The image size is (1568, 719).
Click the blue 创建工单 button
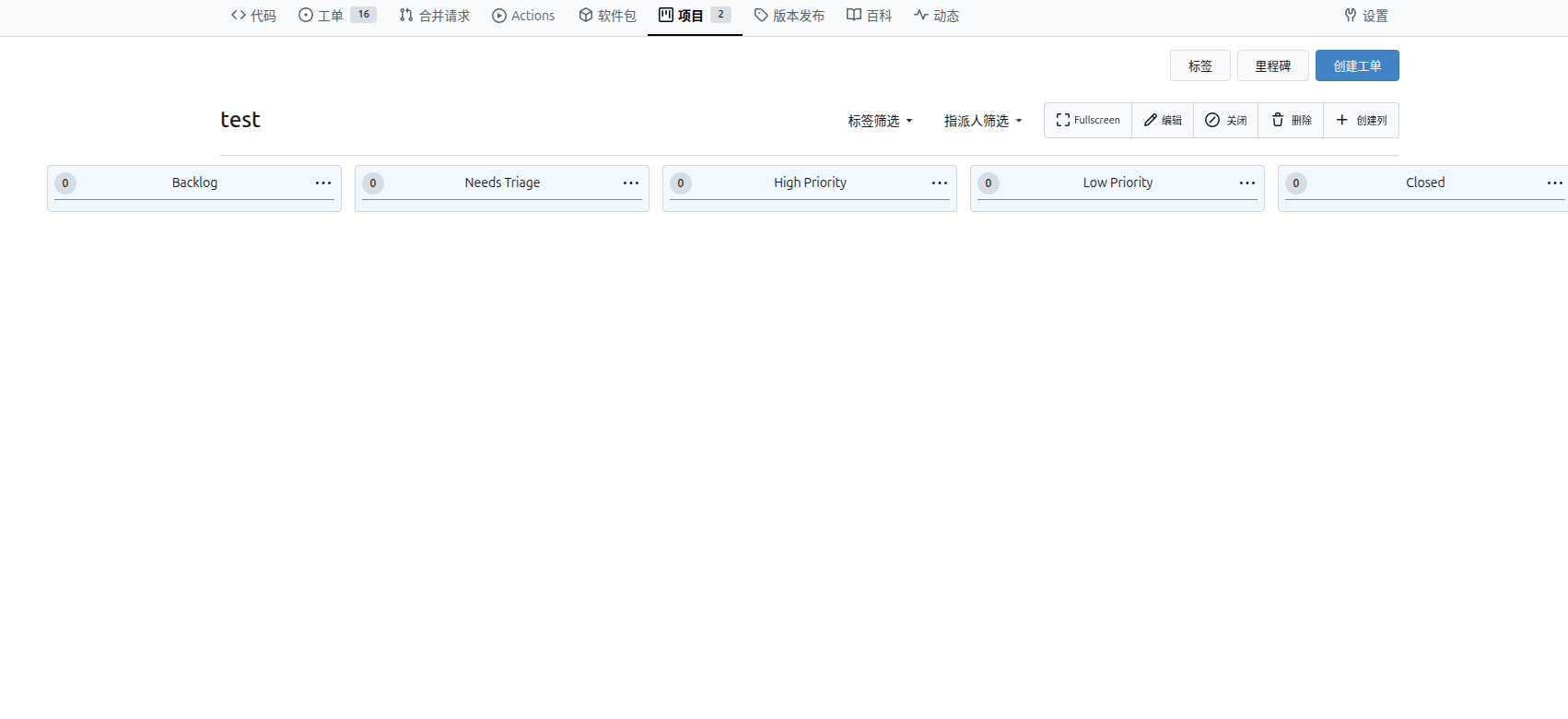click(1357, 65)
